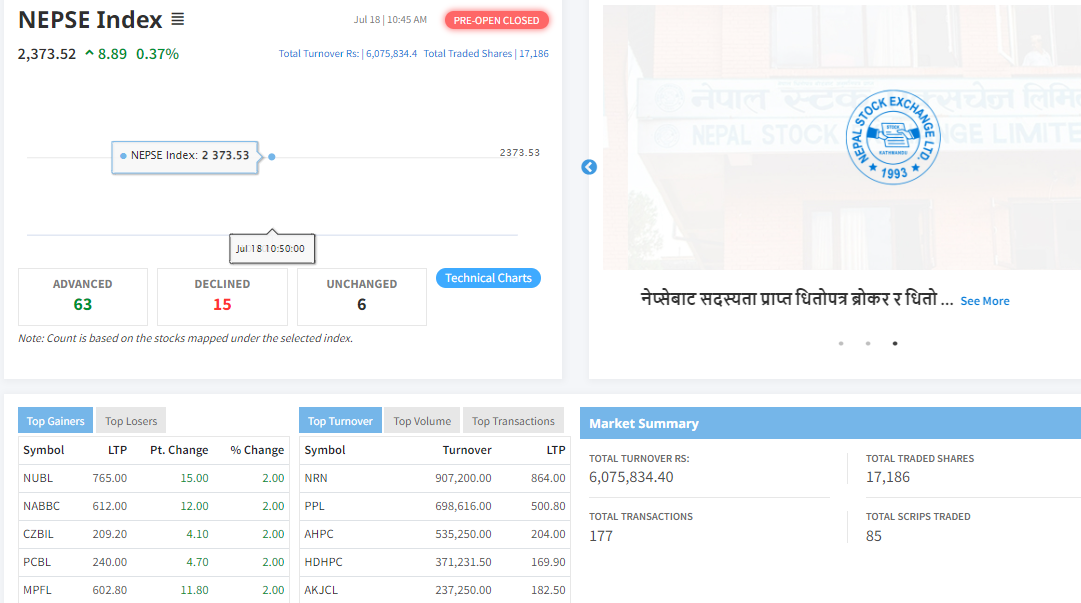Switch to the Top Gainers tab
Image resolution: width=1081 pixels, height=603 pixels.
(56, 421)
